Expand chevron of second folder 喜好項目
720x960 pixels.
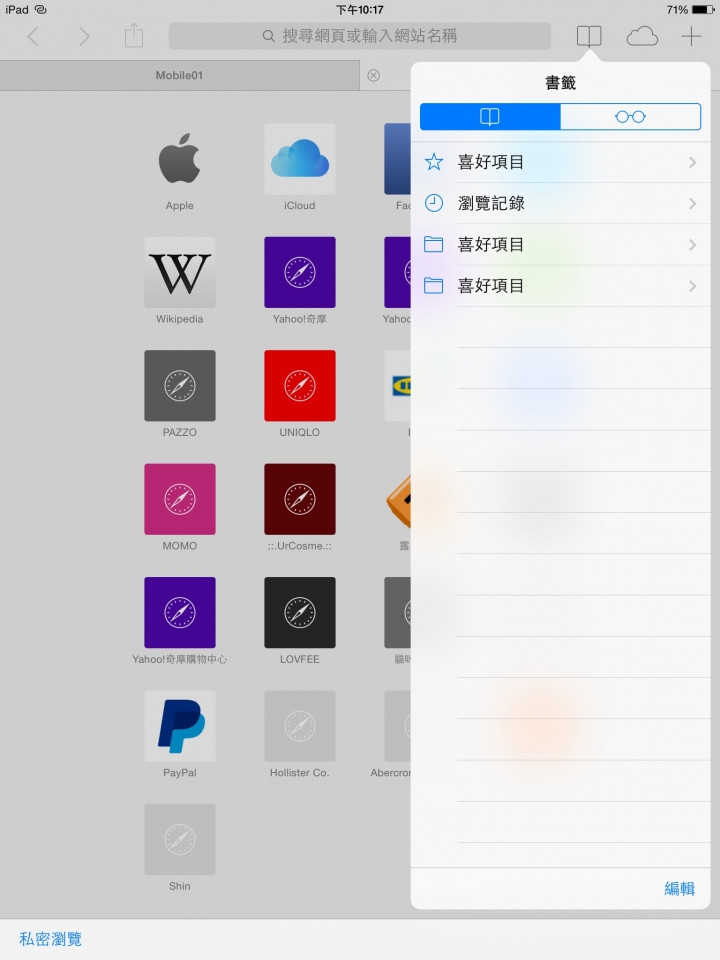coord(692,286)
